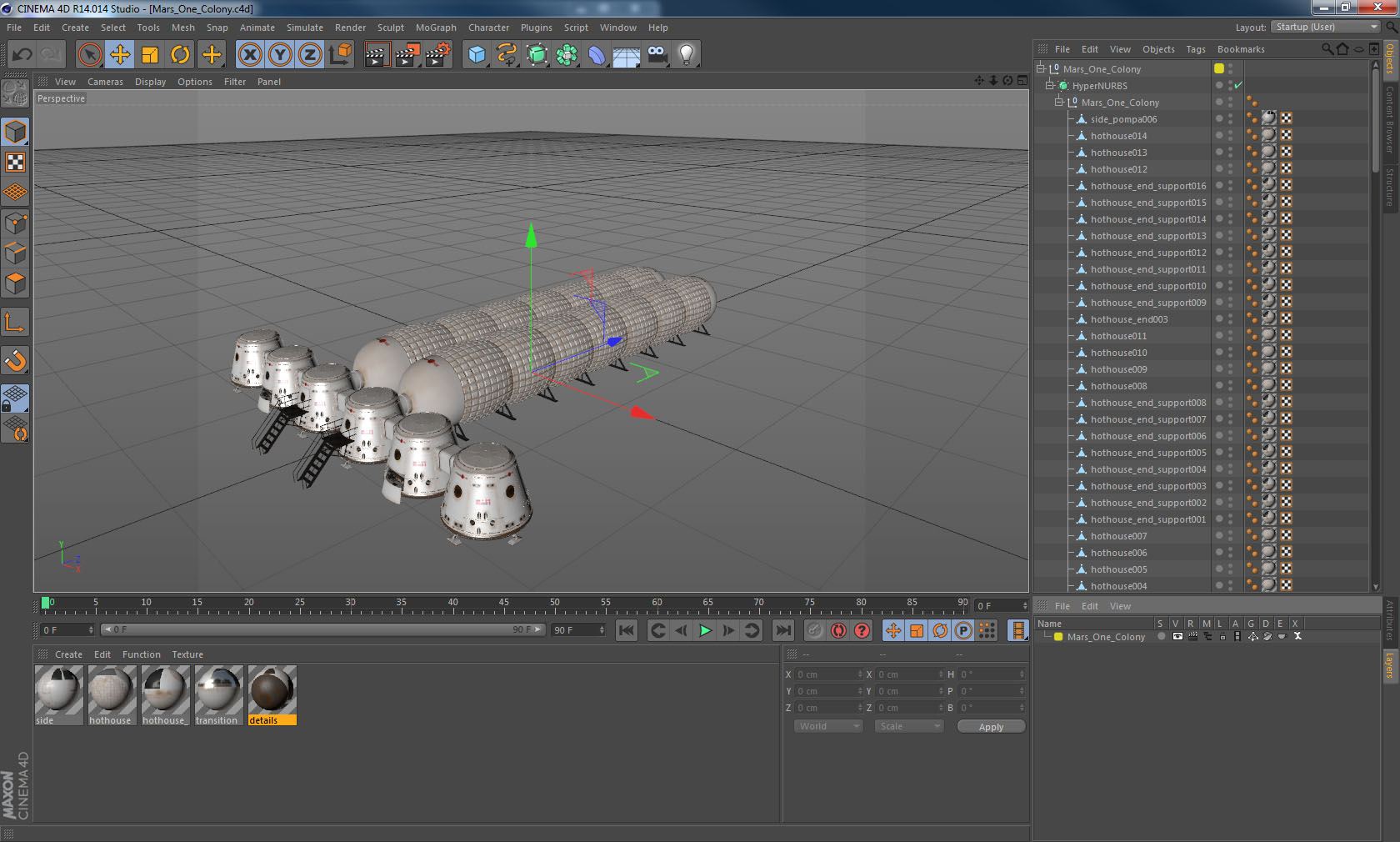Collapse the nested Mars_One_Colony null group

click(1059, 102)
